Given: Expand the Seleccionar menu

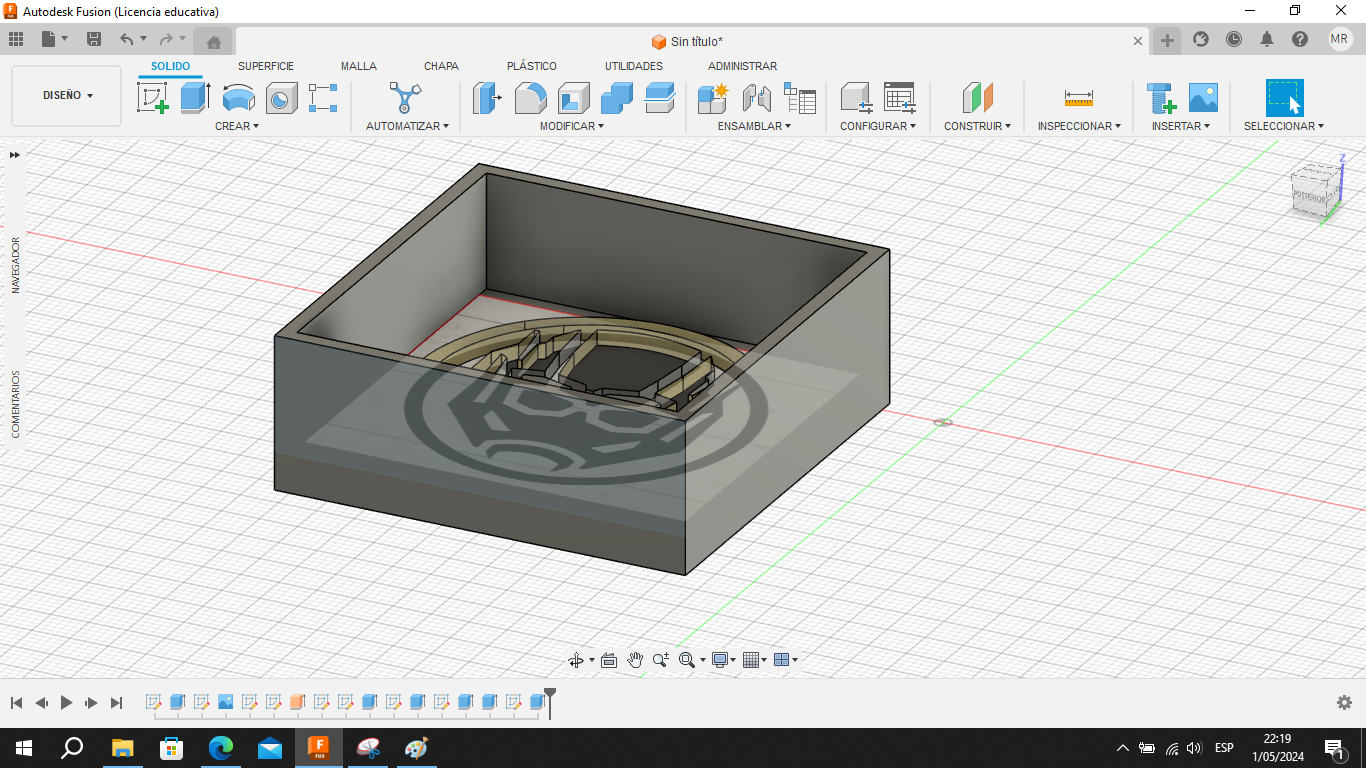Looking at the screenshot, I should click(1284, 126).
